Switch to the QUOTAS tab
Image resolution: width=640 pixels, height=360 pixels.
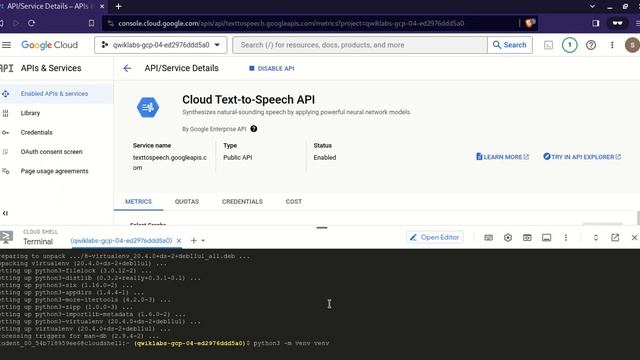pyautogui.click(x=187, y=202)
